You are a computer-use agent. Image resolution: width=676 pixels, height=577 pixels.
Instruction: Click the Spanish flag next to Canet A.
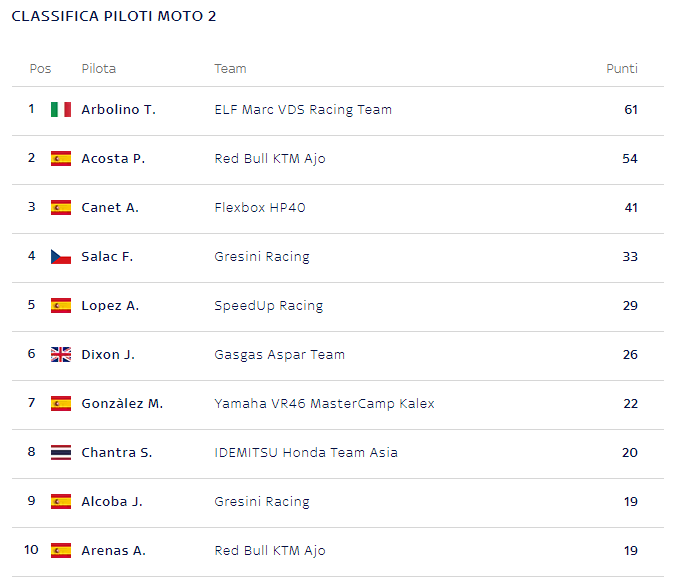(61, 207)
